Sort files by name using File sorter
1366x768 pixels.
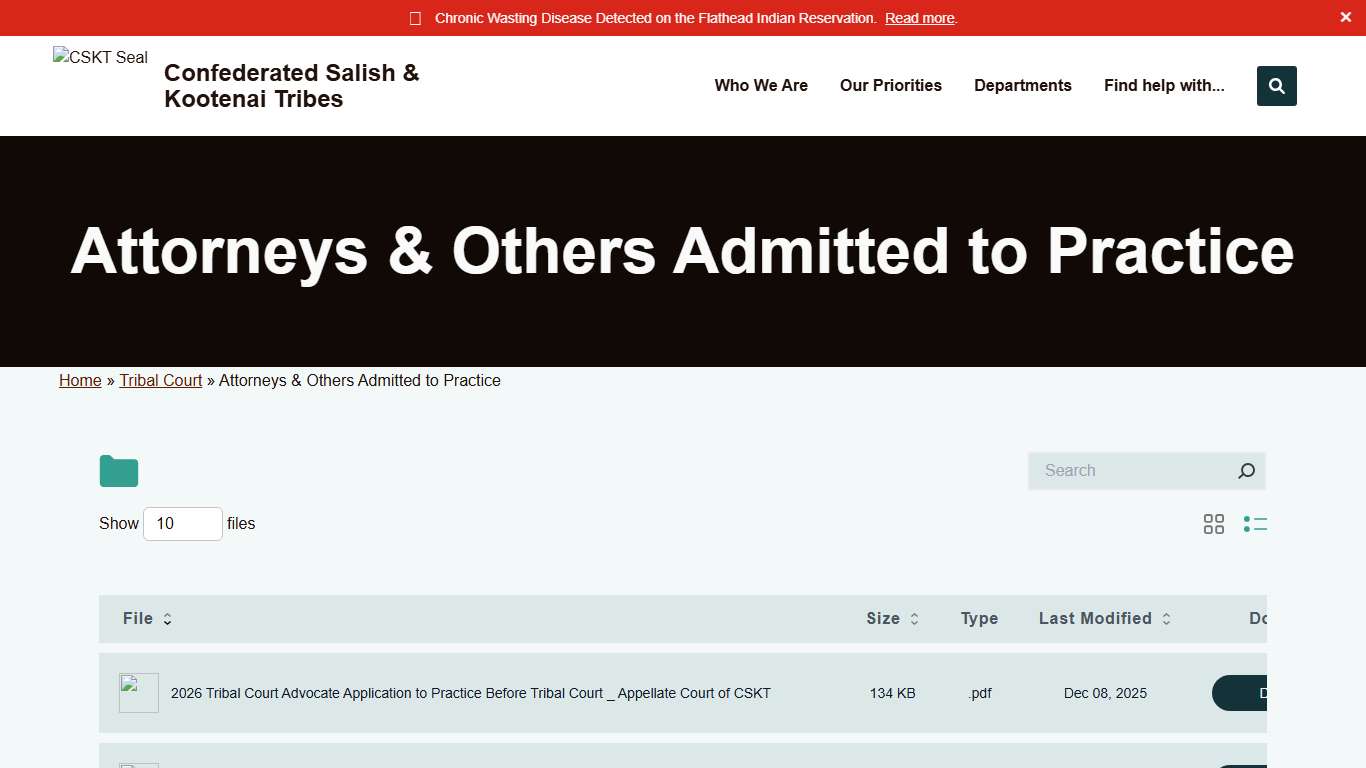[x=167, y=619]
